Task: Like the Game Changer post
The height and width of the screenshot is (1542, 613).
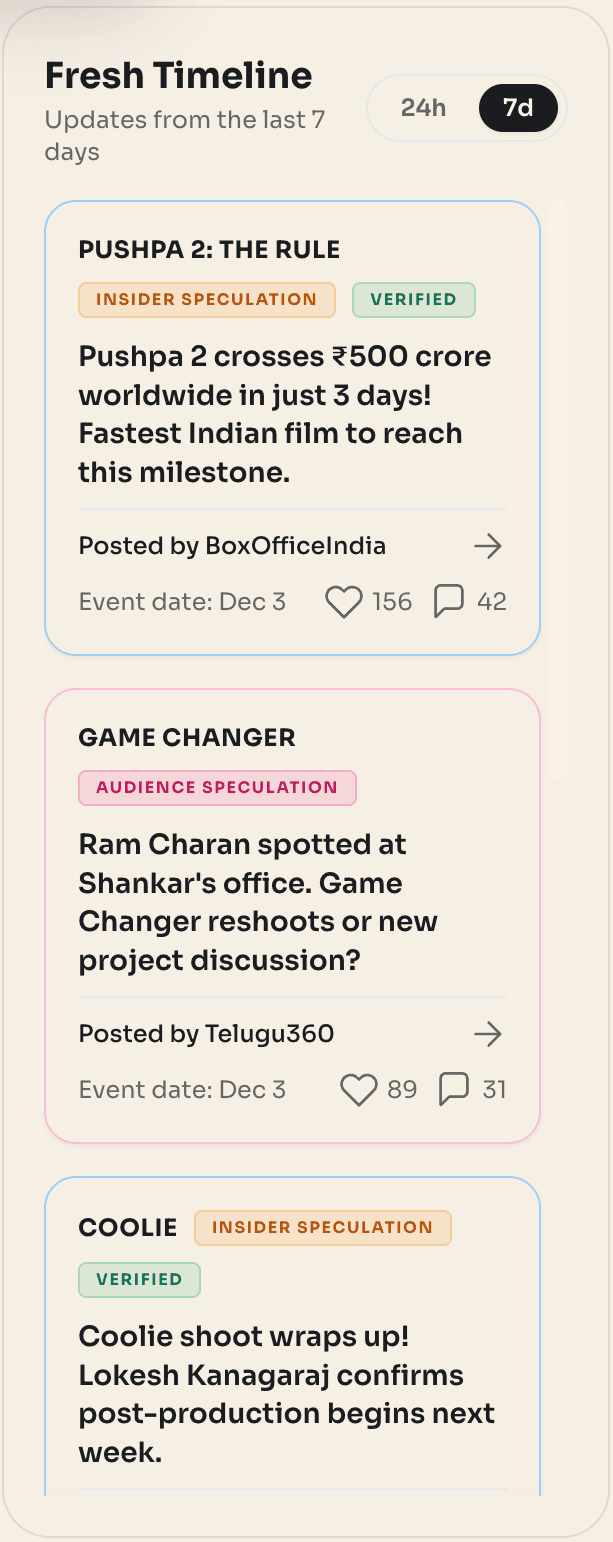Action: (357, 1089)
